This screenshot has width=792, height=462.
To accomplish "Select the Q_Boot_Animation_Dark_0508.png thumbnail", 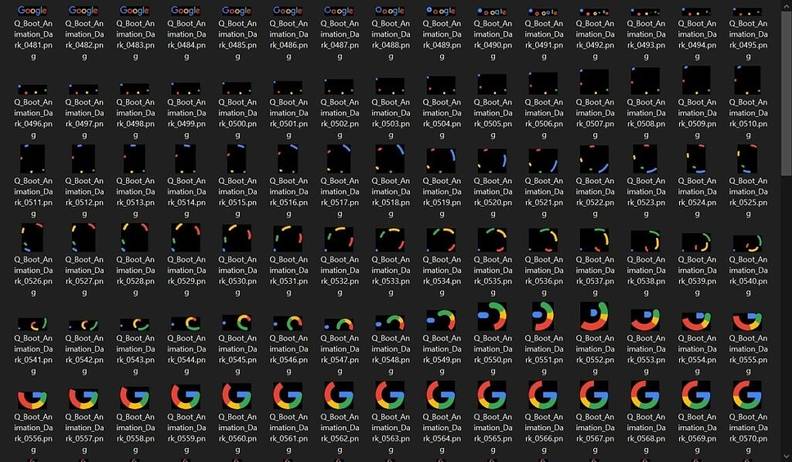I will [645, 82].
